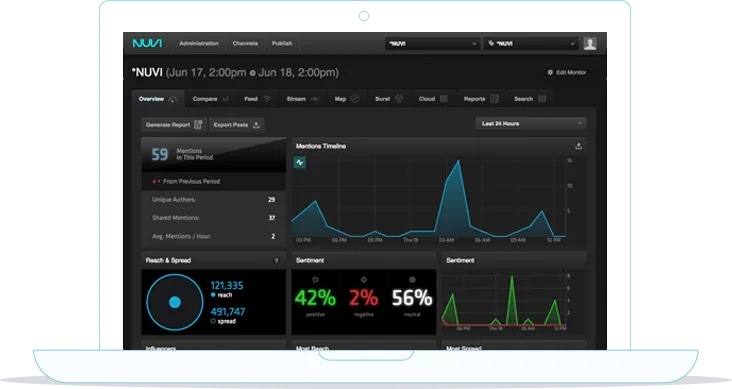Click the 03 PM label on Mentions Timeline

(303, 240)
